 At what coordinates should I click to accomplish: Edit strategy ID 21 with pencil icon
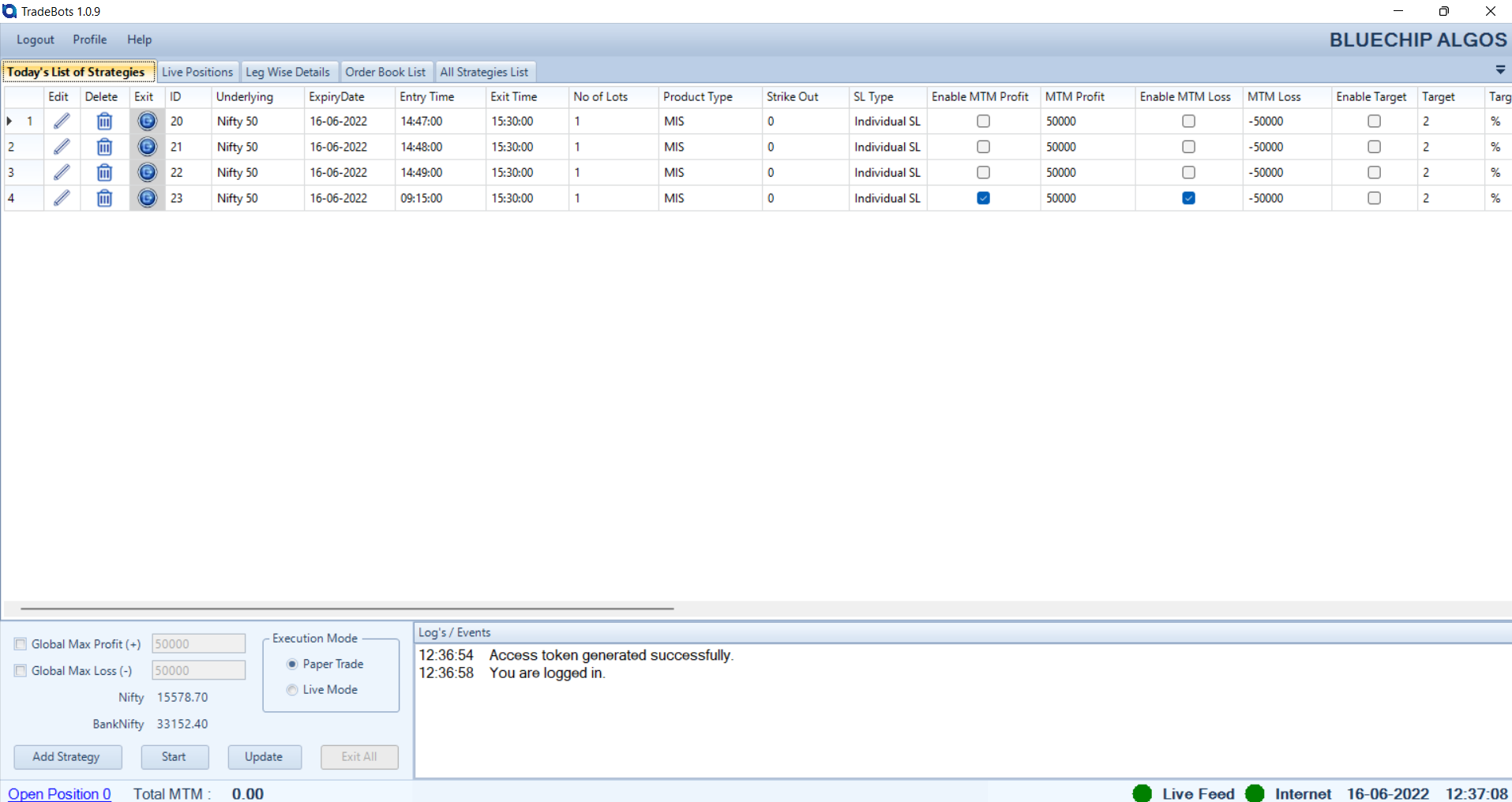[x=62, y=147]
